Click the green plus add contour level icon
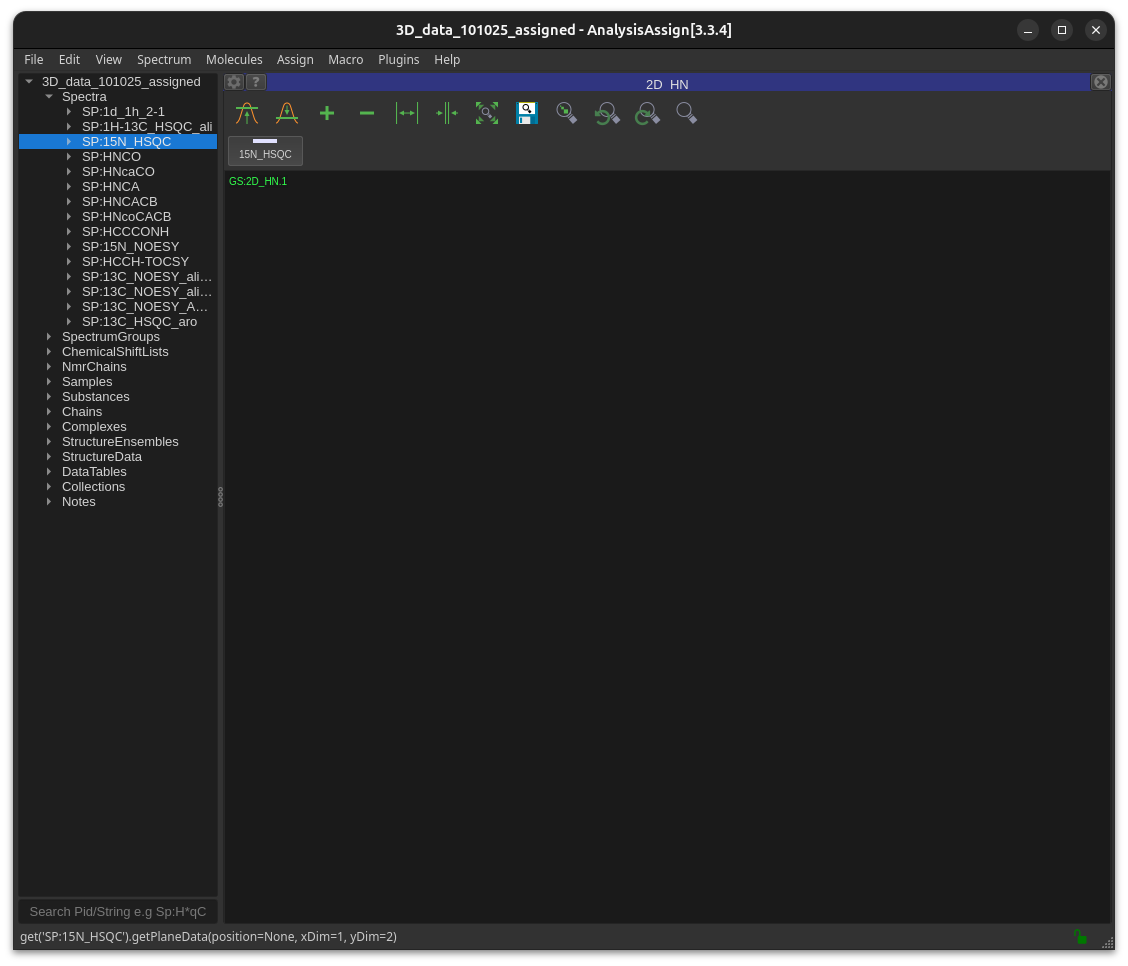This screenshot has height=966, width=1128. [327, 113]
